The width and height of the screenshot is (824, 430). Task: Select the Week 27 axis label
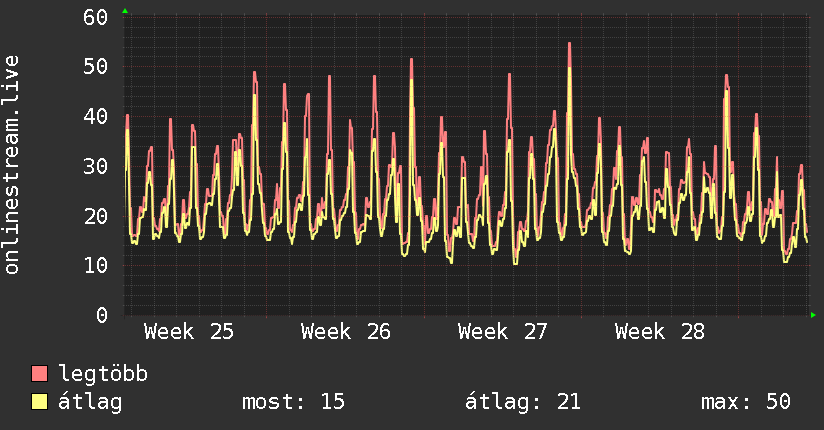point(503,332)
